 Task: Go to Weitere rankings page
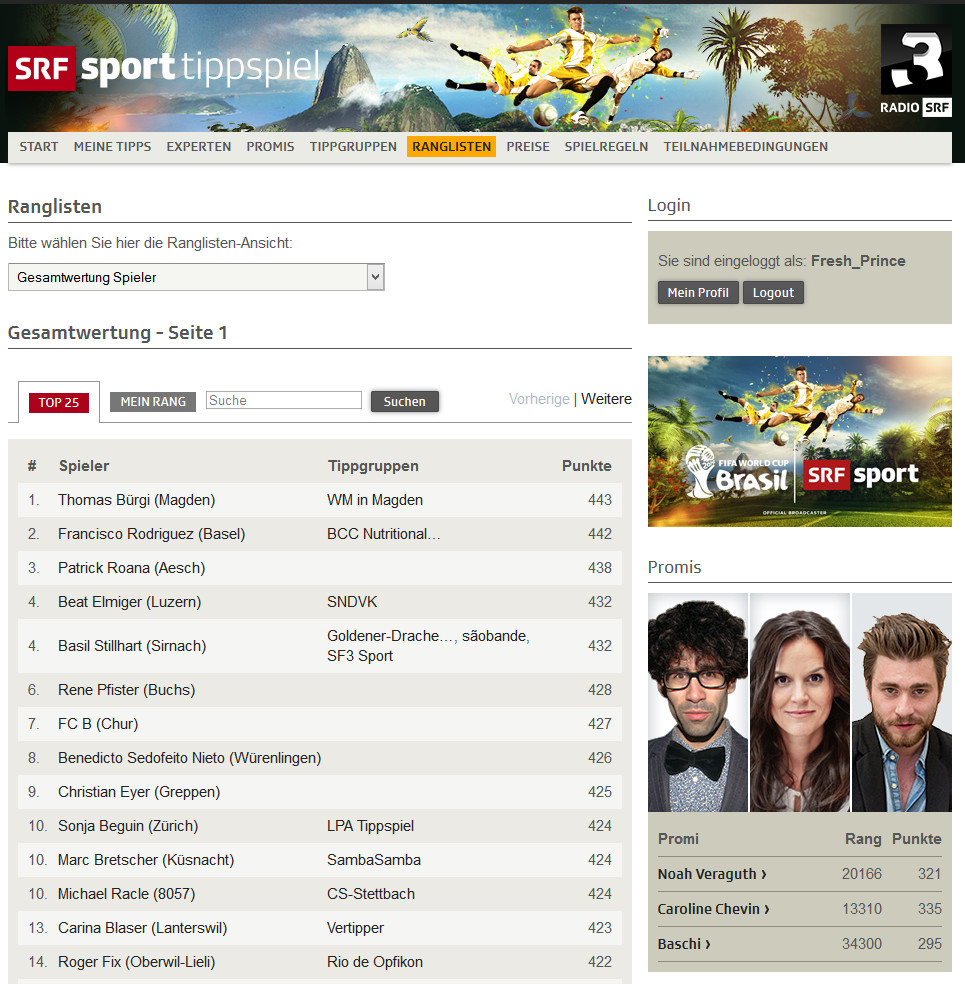(x=606, y=399)
